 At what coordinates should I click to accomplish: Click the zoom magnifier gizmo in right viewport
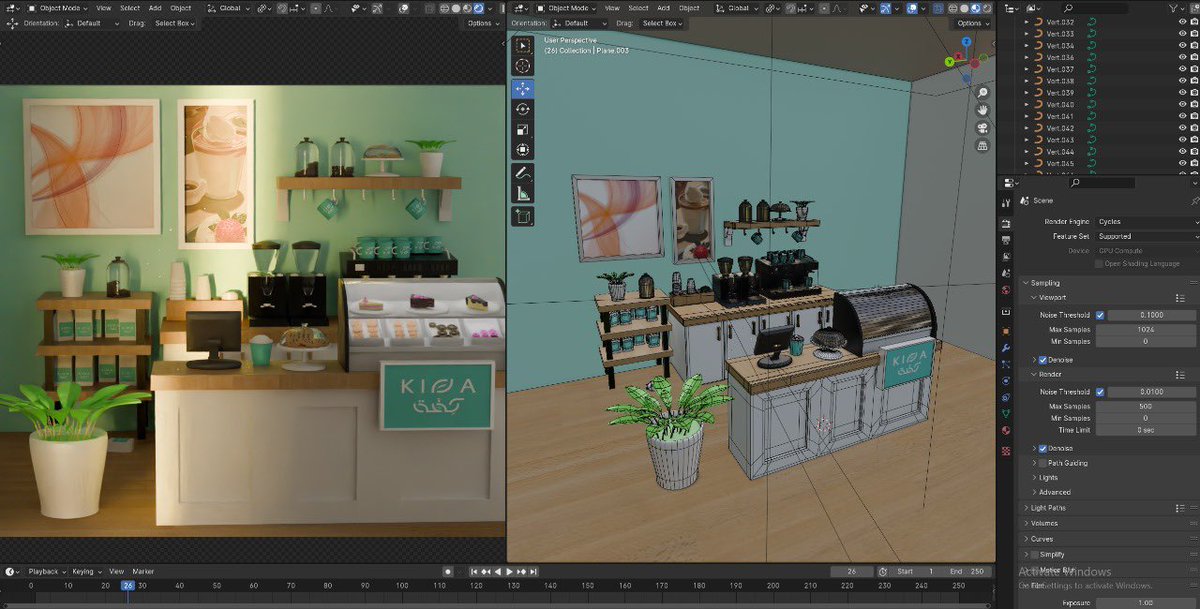[983, 92]
